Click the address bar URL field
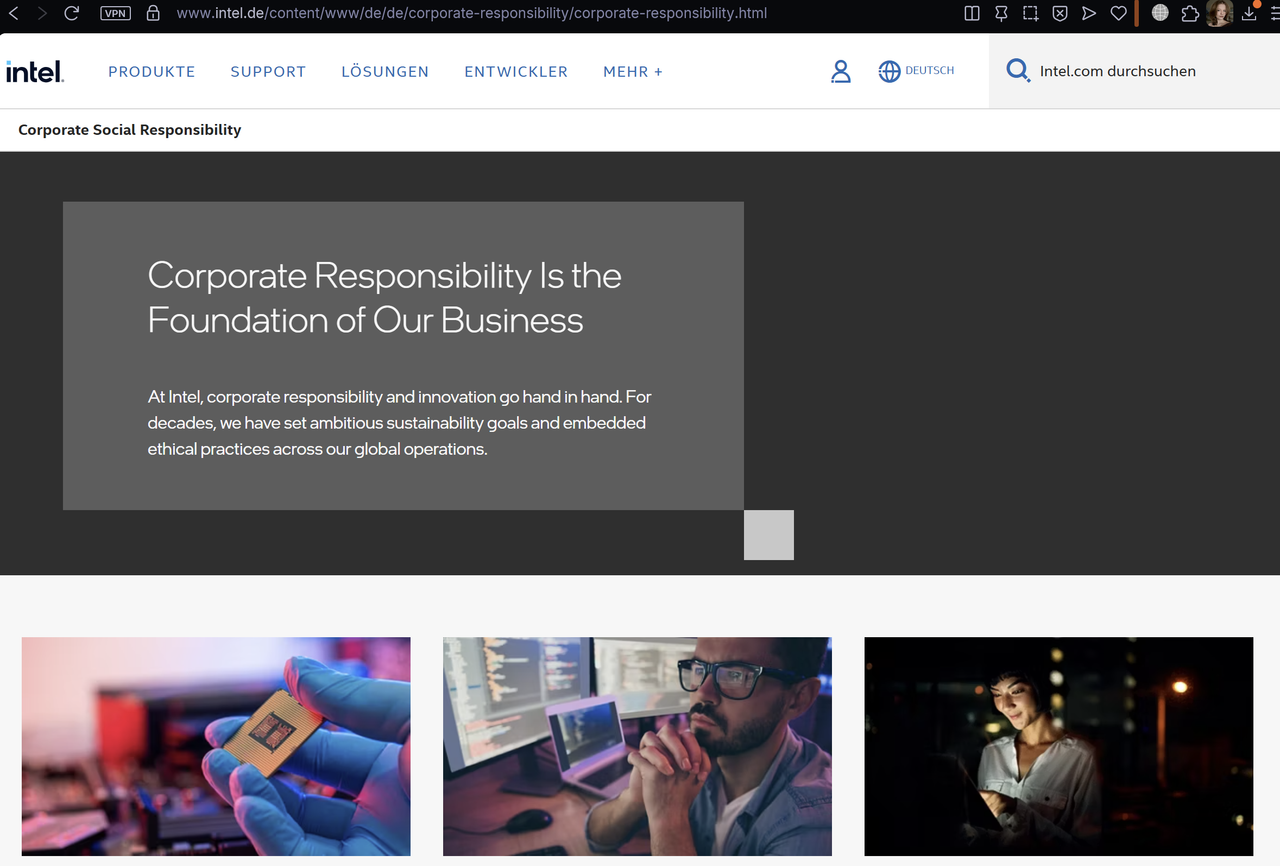The image size is (1280, 866). click(x=472, y=13)
